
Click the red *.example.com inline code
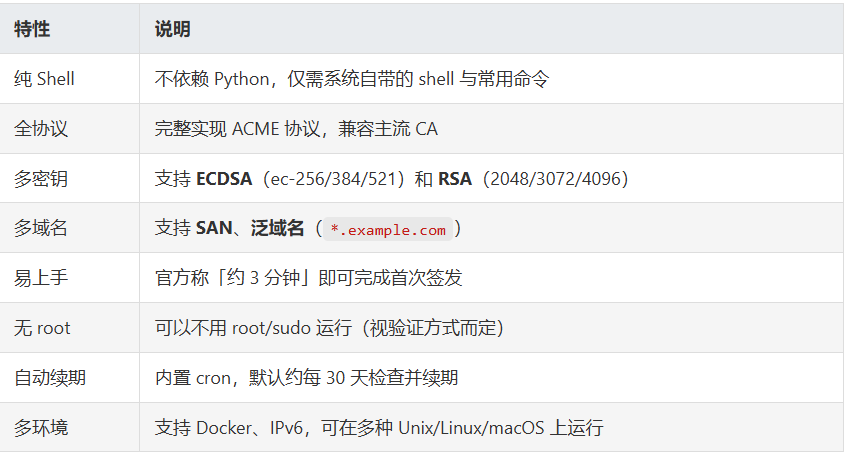click(388, 229)
